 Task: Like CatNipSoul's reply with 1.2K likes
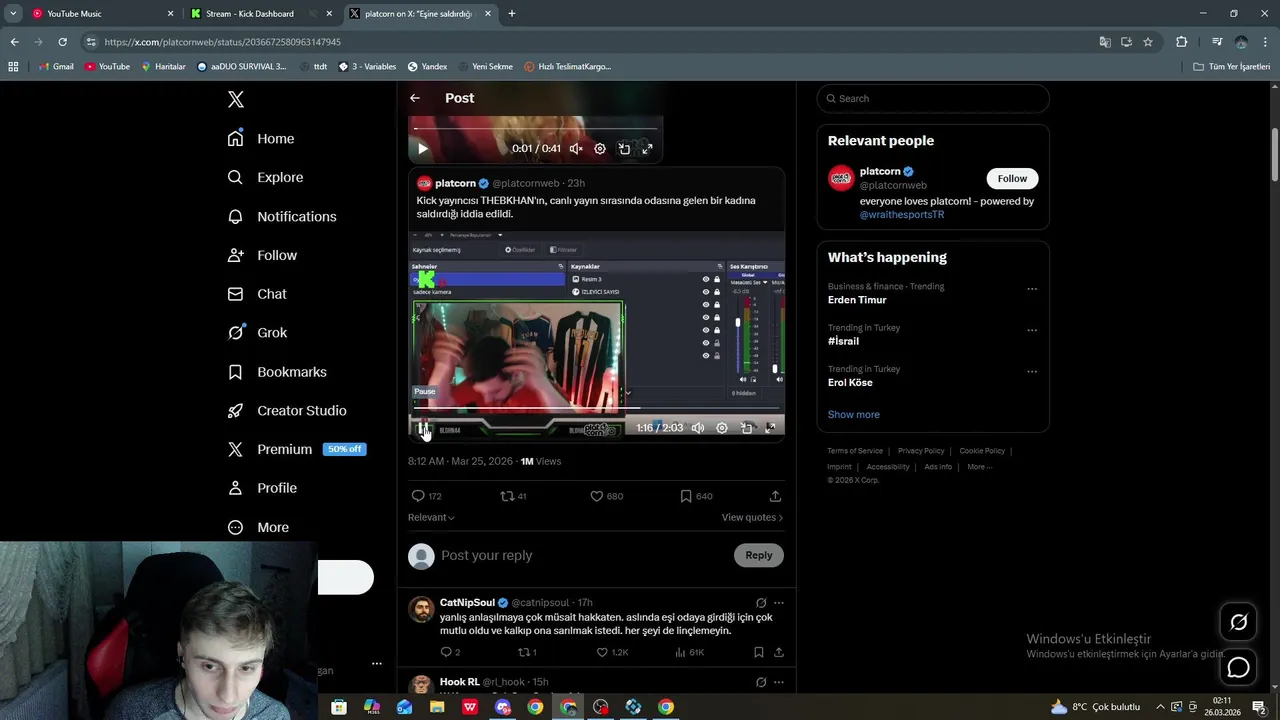612,652
